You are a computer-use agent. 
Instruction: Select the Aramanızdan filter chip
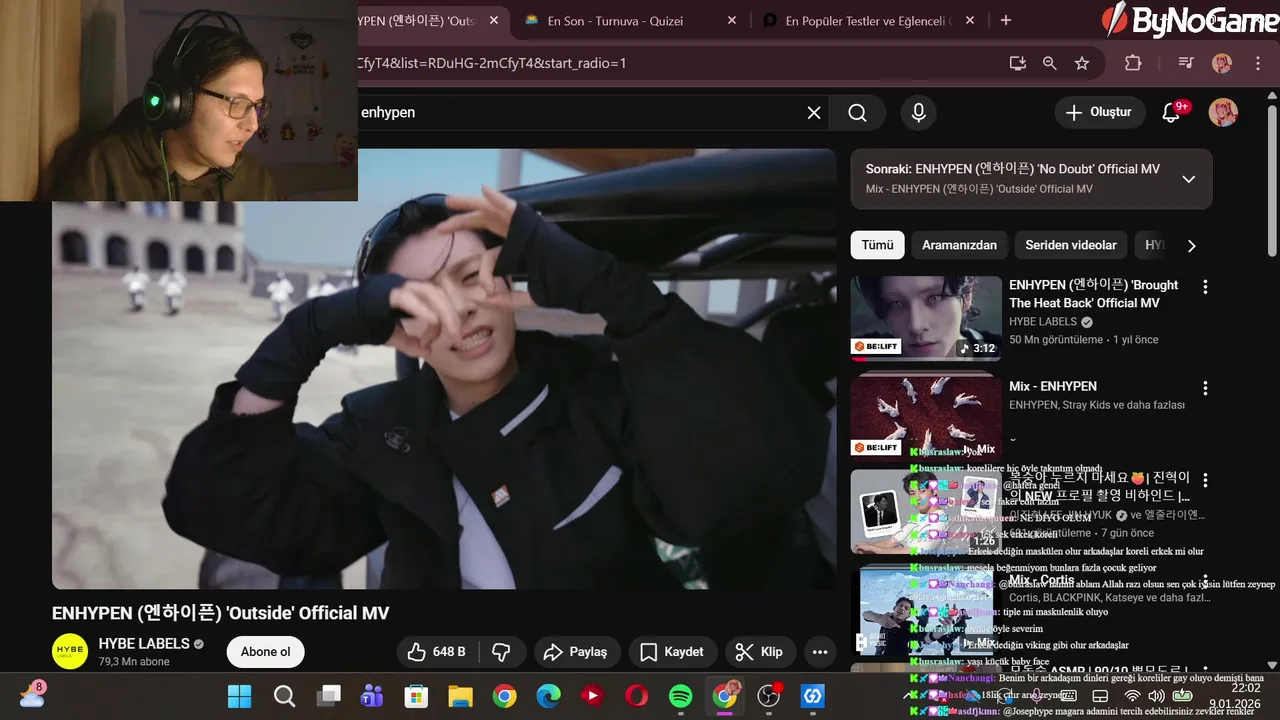959,245
